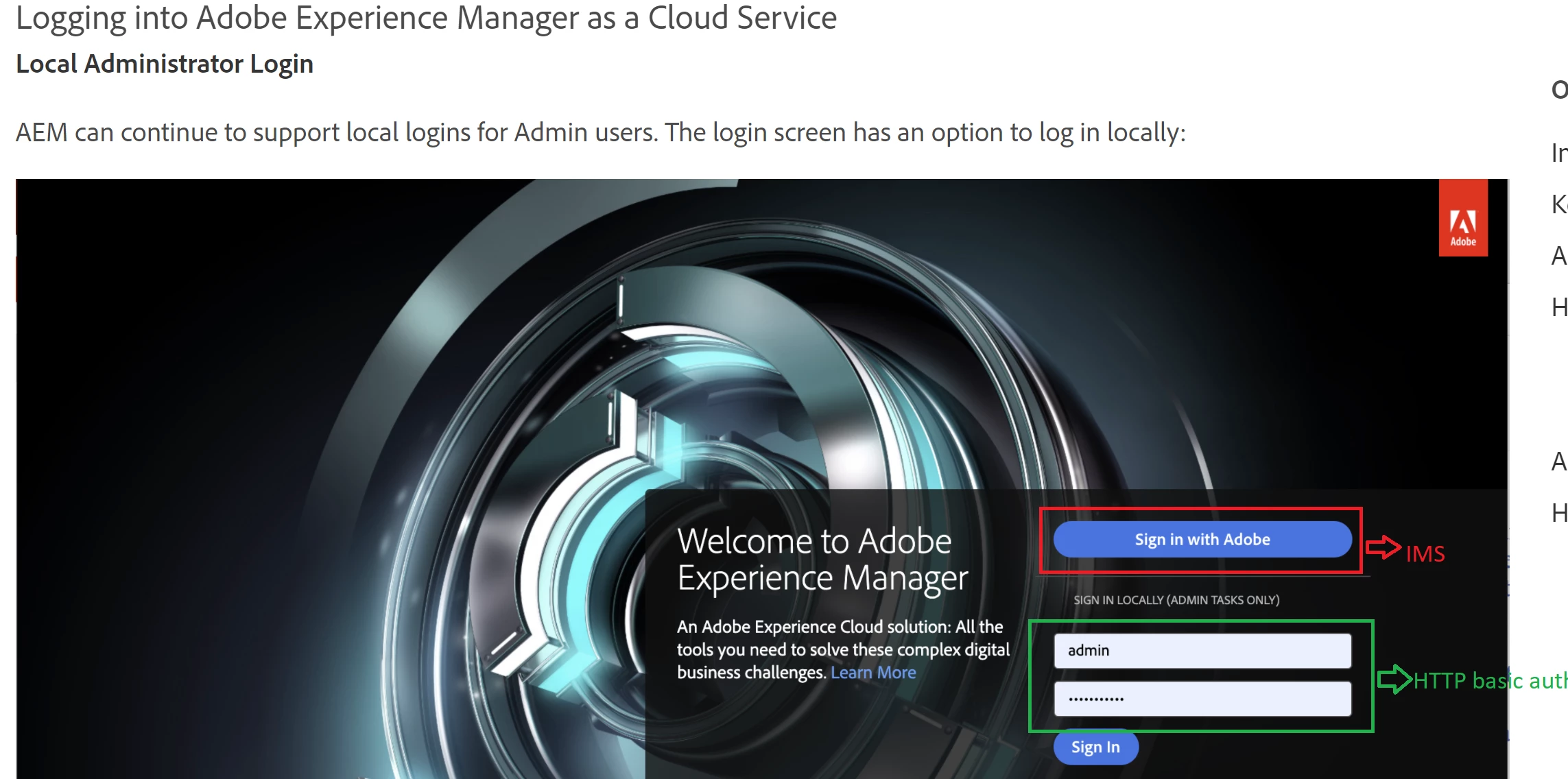Focus the admin username field
Screen dimensions: 1568x779
1202,651
